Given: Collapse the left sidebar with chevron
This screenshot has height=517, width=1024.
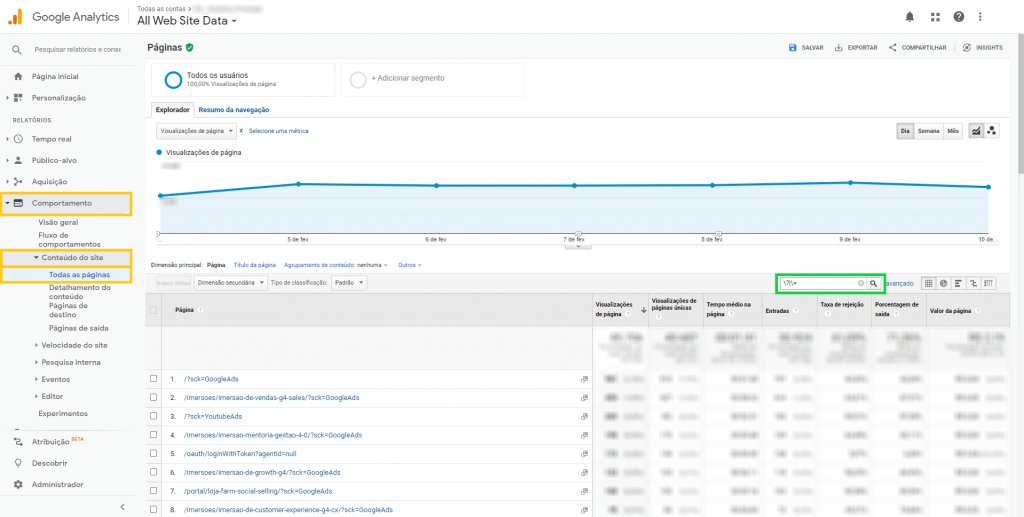Looking at the screenshot, I should tap(123, 507).
